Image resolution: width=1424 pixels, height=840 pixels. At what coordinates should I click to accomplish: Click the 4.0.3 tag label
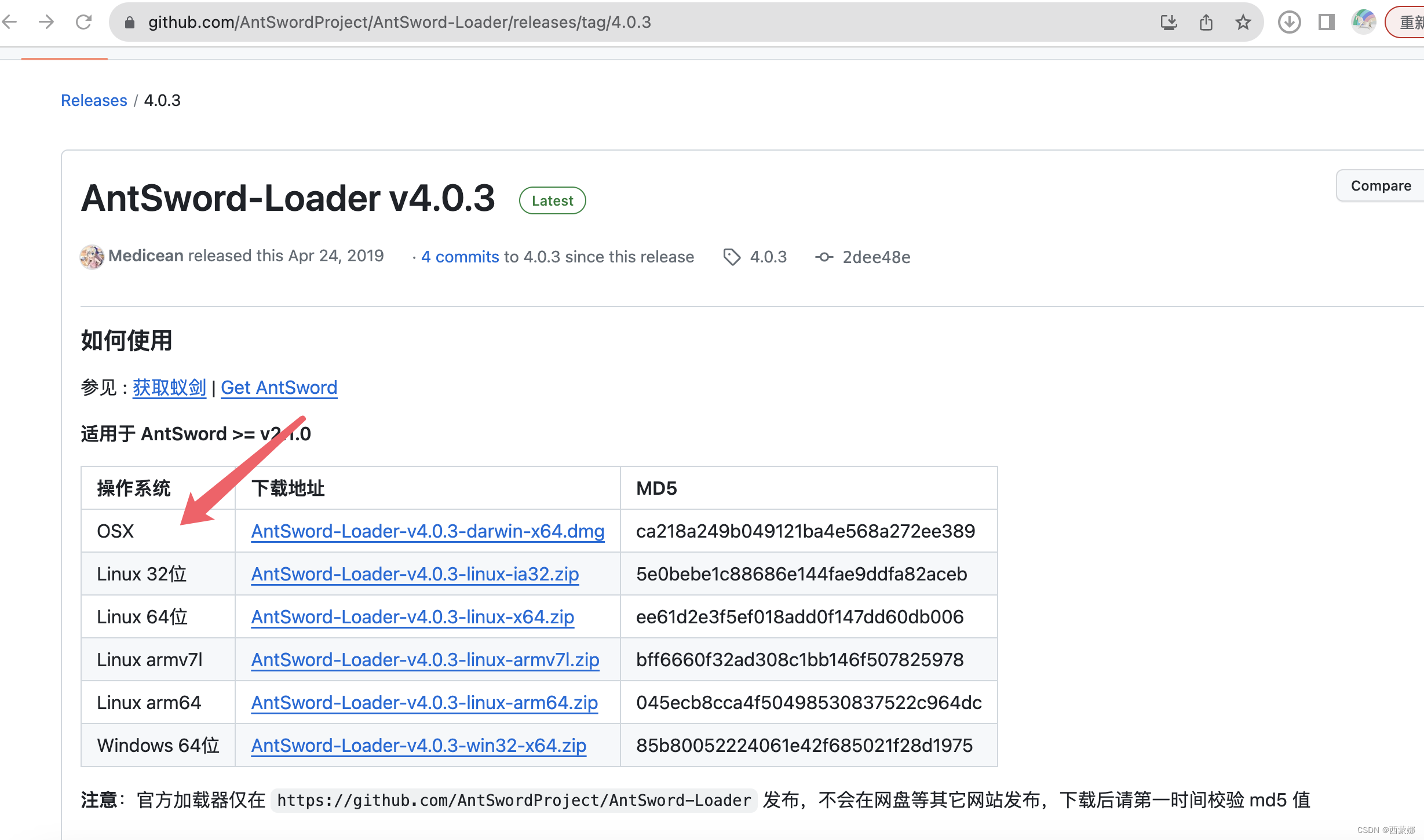(768, 257)
